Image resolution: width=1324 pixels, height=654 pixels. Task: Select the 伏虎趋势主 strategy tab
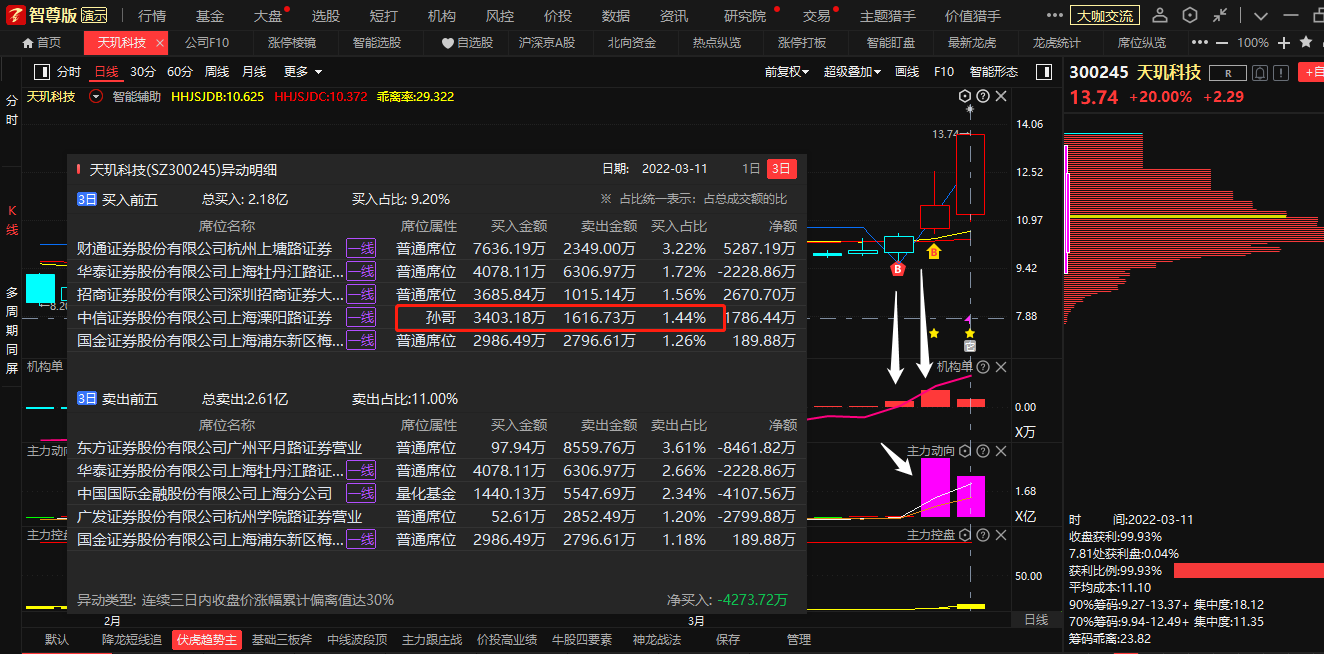206,640
